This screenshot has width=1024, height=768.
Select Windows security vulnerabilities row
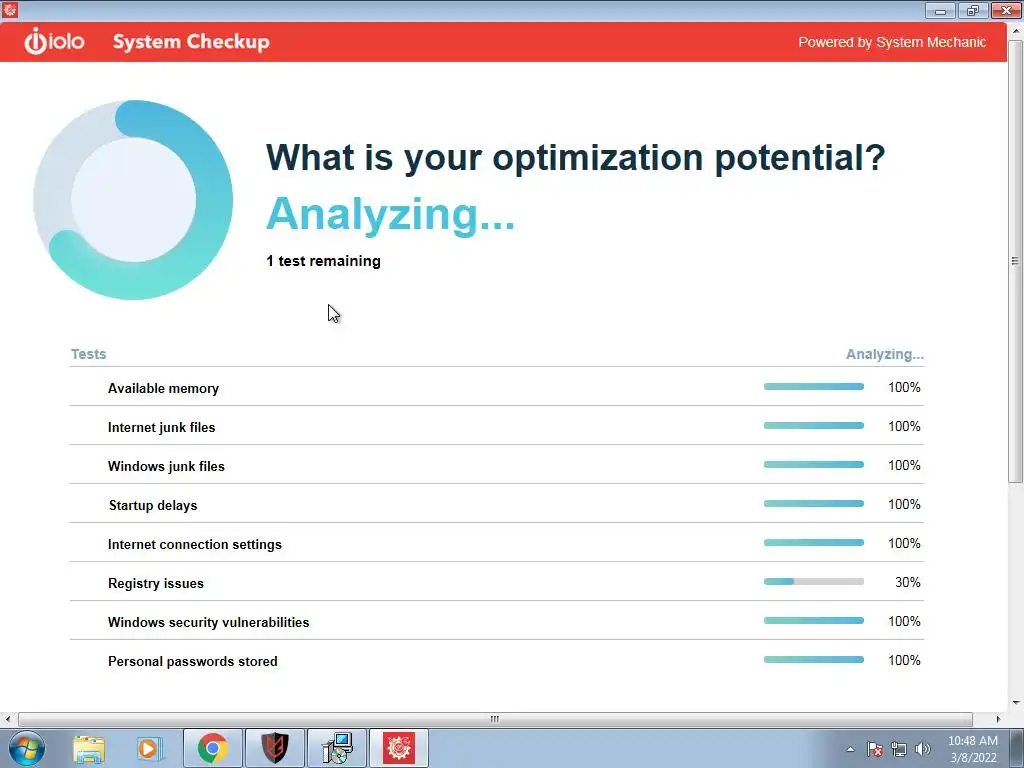coord(496,621)
